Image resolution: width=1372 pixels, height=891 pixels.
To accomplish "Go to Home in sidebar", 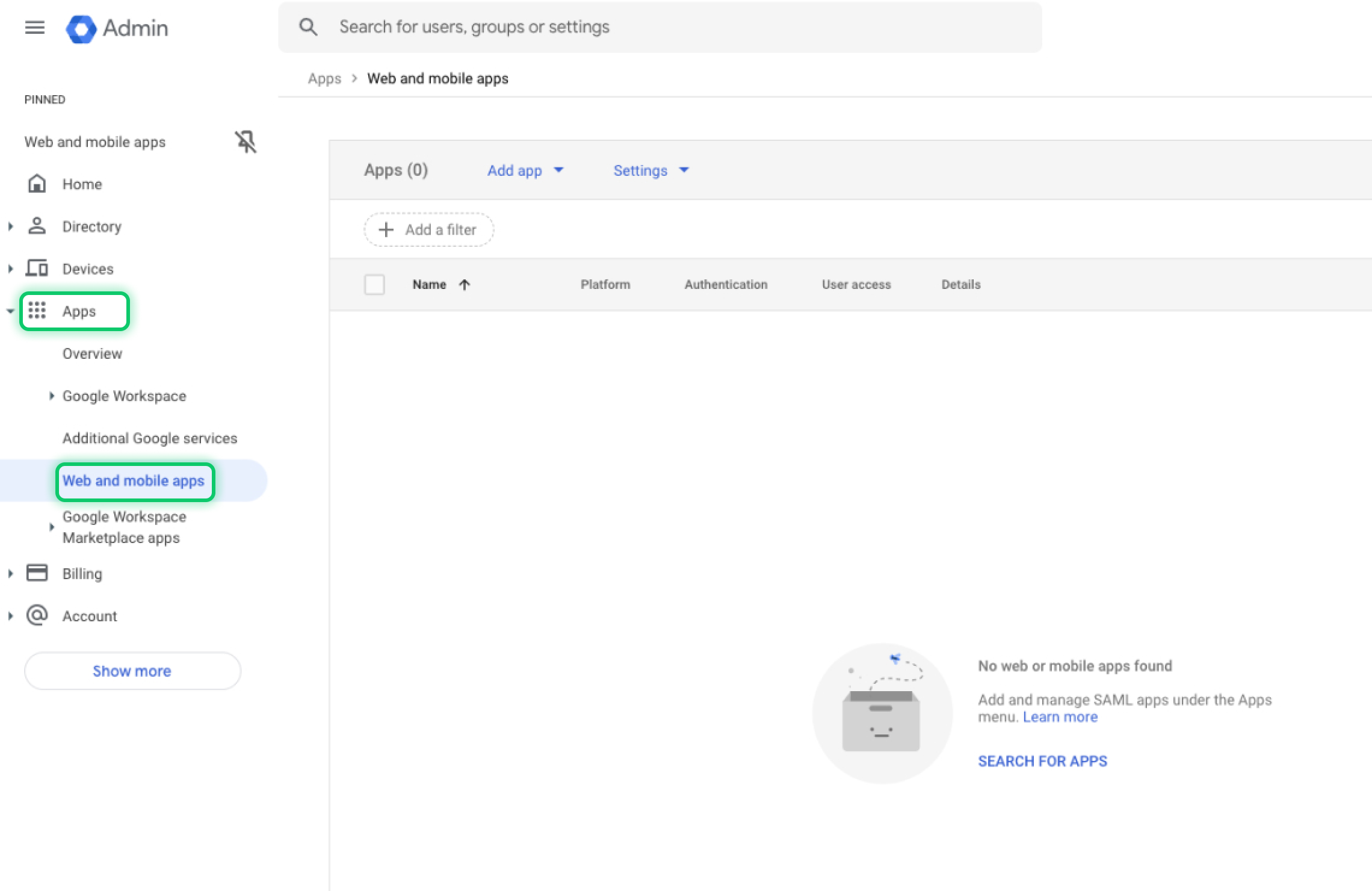I will [82, 184].
